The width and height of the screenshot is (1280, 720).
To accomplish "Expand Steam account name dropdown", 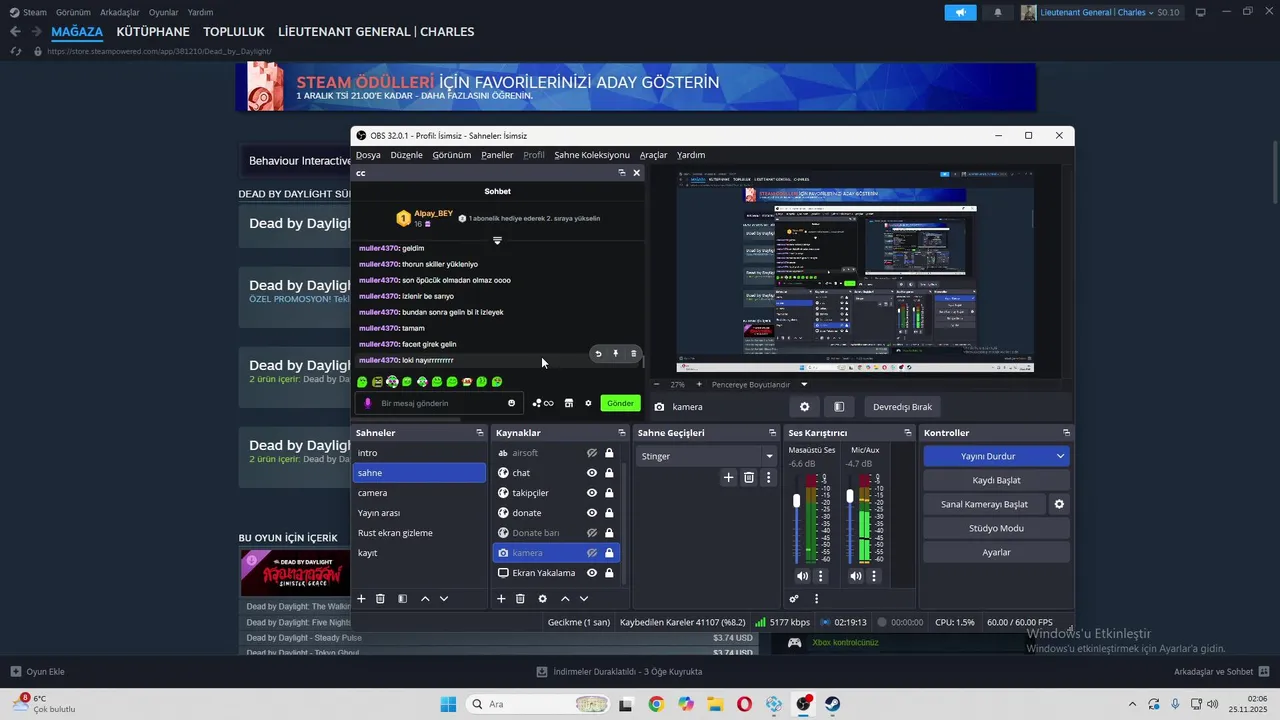I will [x=1151, y=13].
